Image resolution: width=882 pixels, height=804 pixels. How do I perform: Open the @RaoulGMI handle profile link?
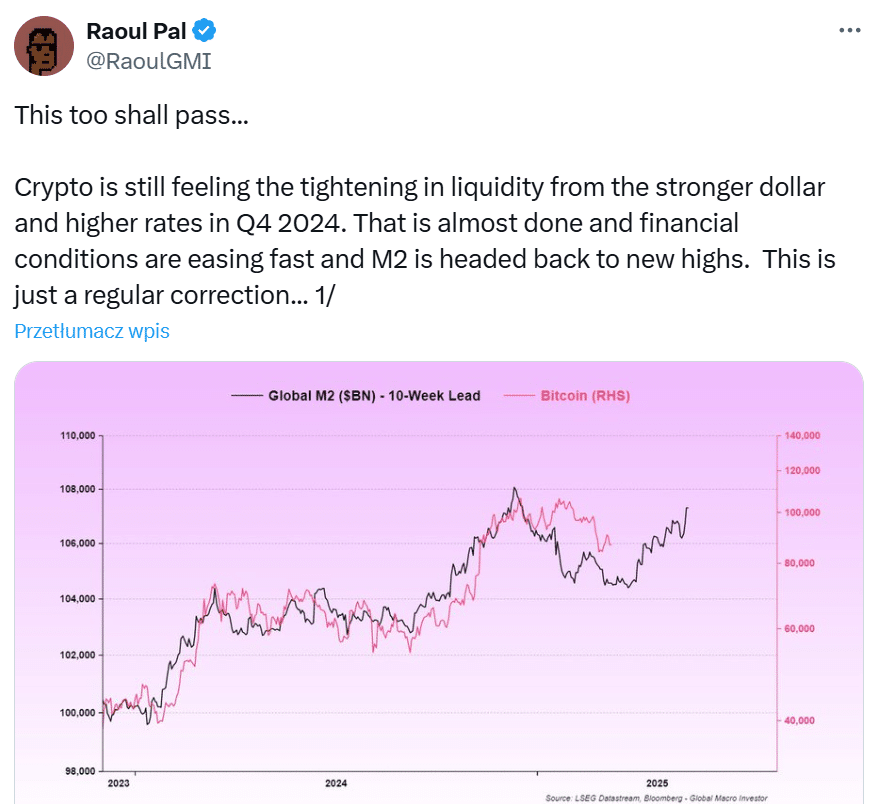click(x=148, y=61)
